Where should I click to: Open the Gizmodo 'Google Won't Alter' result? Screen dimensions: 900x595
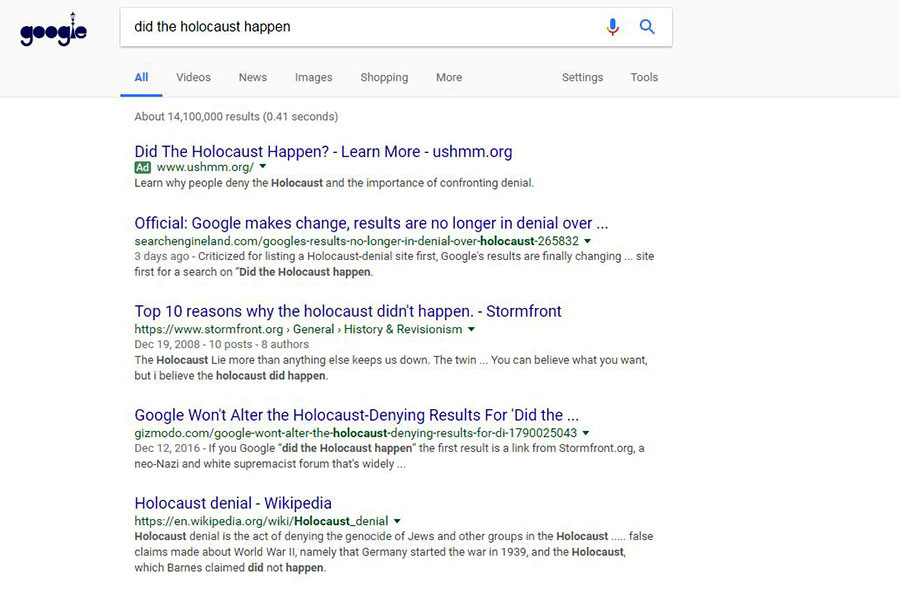[356, 415]
